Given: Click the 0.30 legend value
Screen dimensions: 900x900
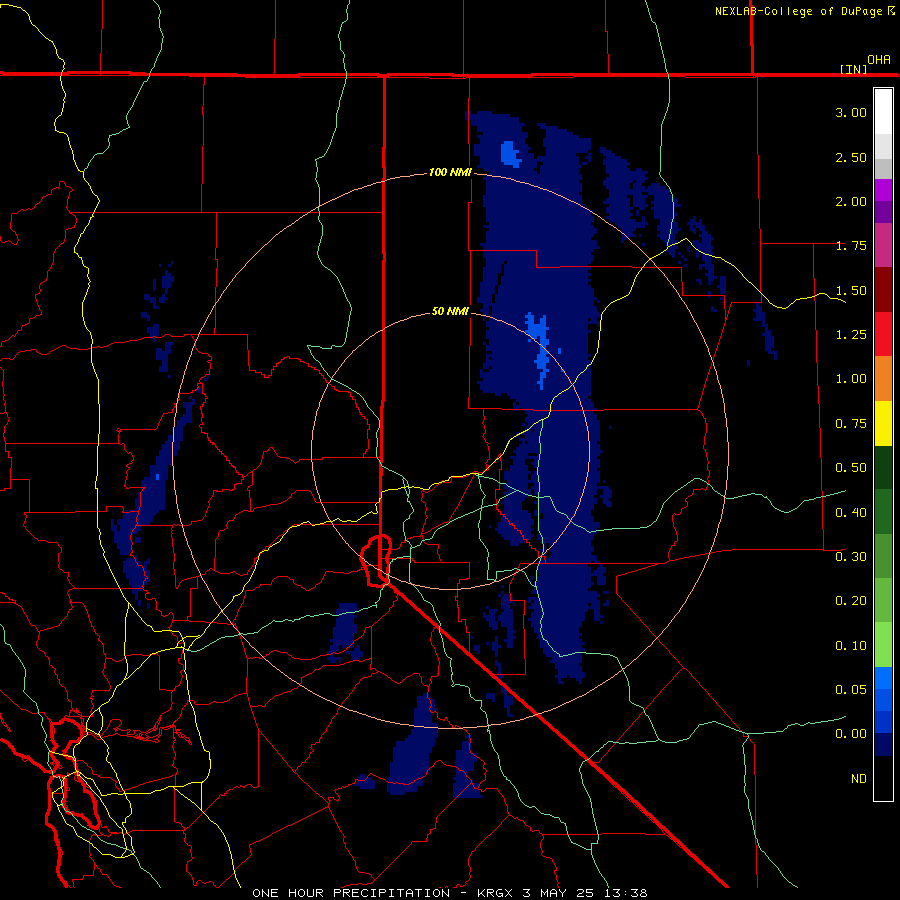Looking at the screenshot, I should [851, 557].
